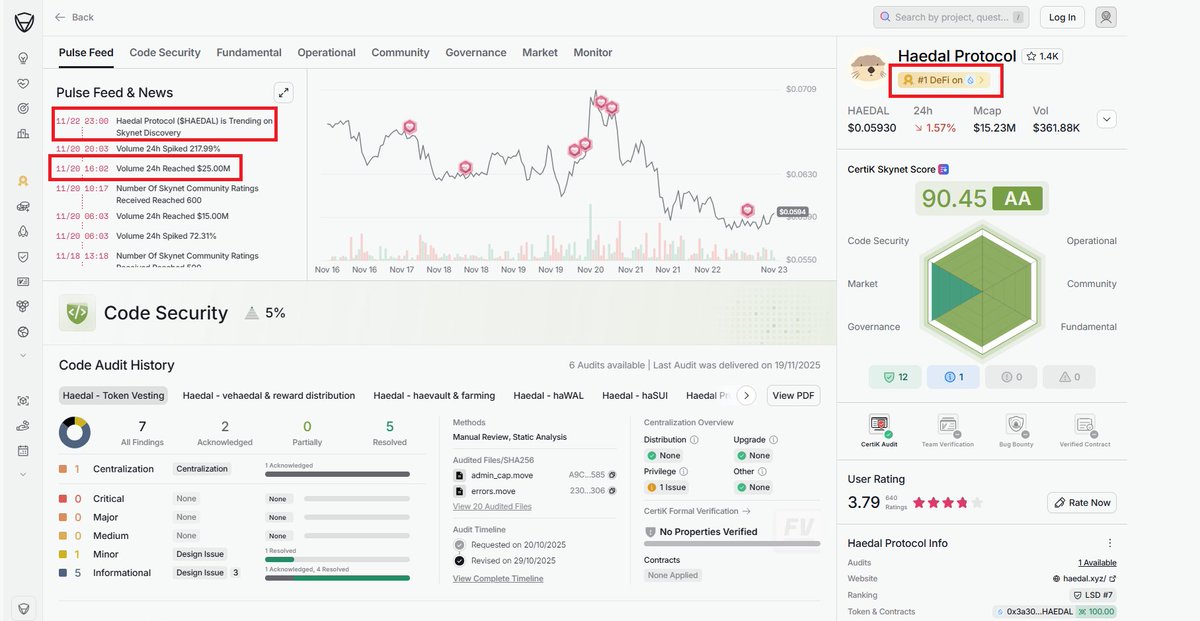Open the CertiK Formal Verification link

point(697,511)
